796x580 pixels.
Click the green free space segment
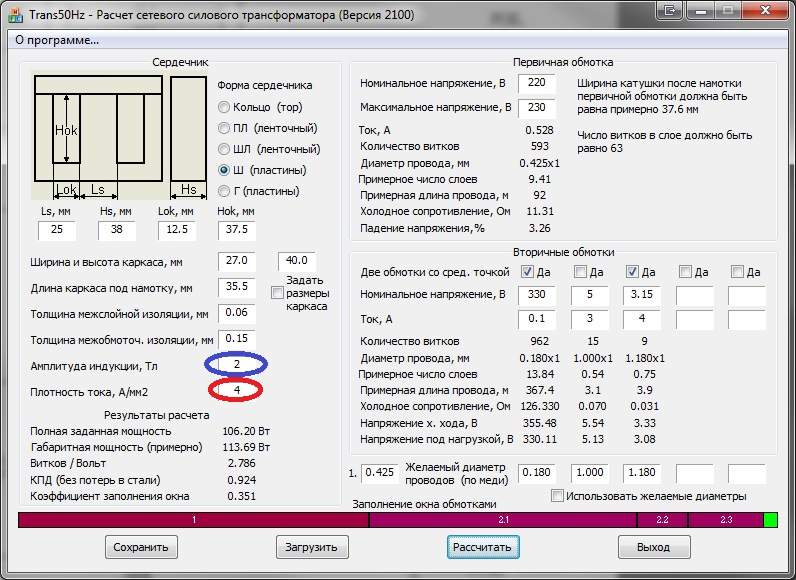tap(770, 520)
